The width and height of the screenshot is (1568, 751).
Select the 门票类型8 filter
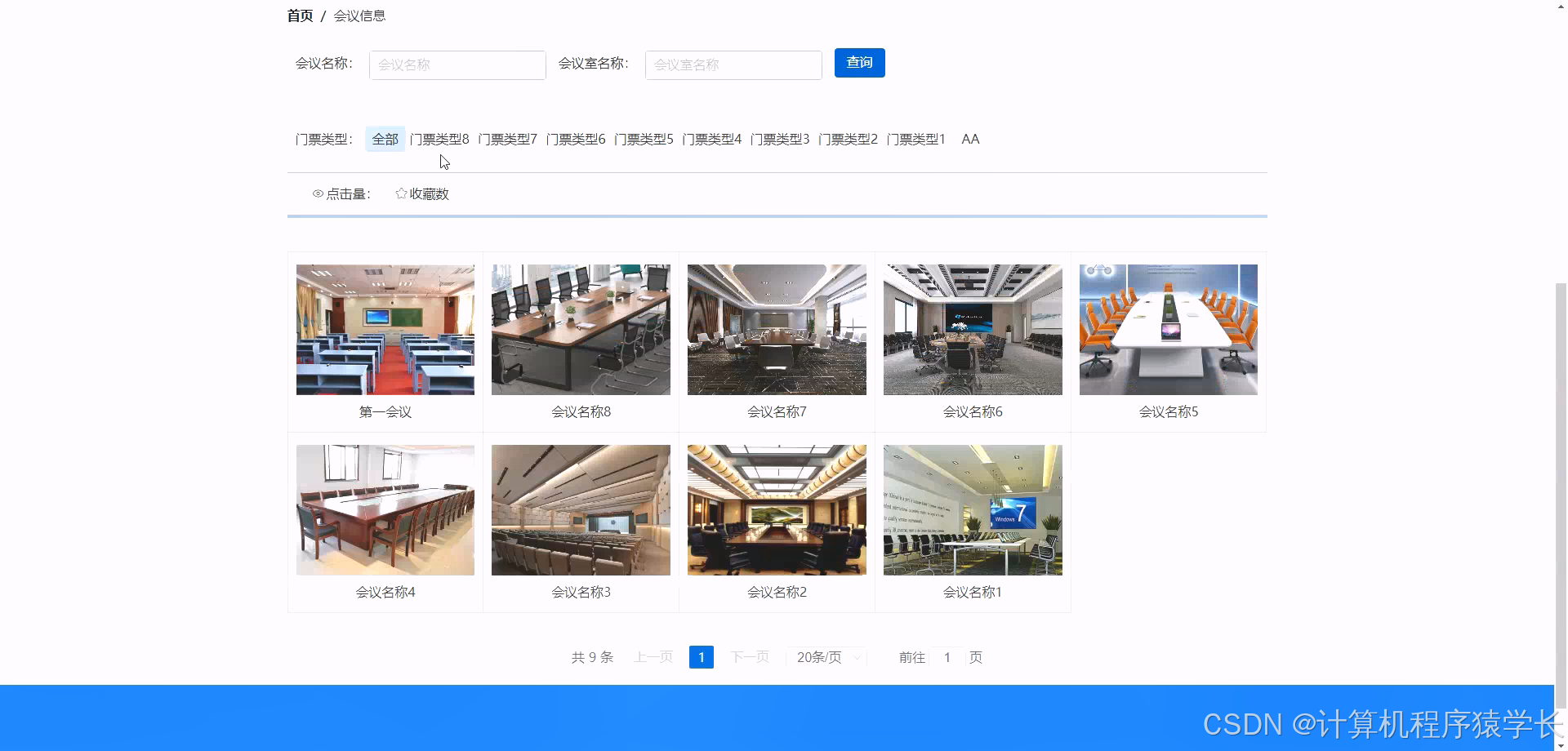point(439,139)
